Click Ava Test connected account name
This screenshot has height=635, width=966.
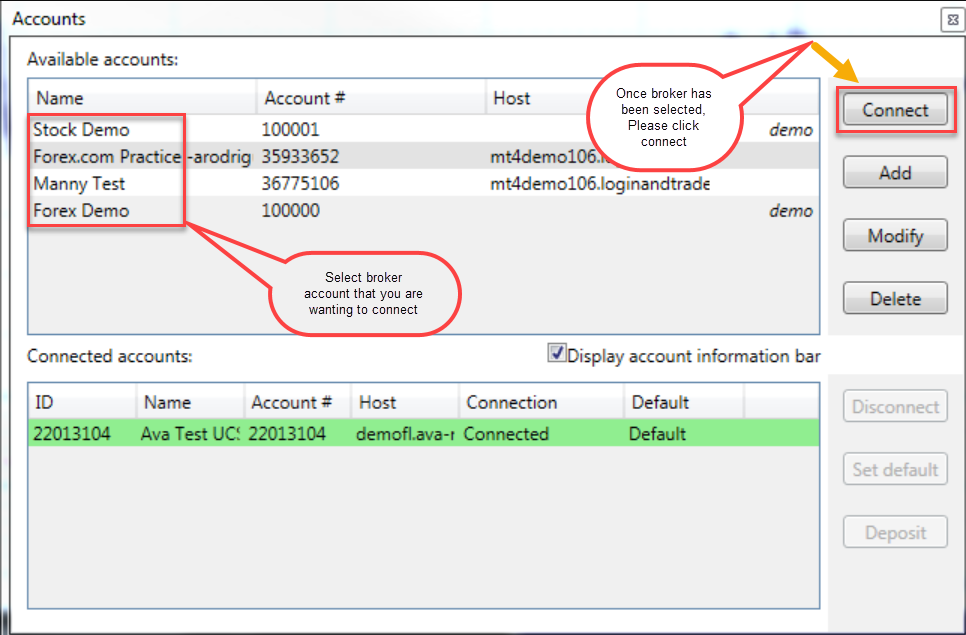tap(190, 434)
